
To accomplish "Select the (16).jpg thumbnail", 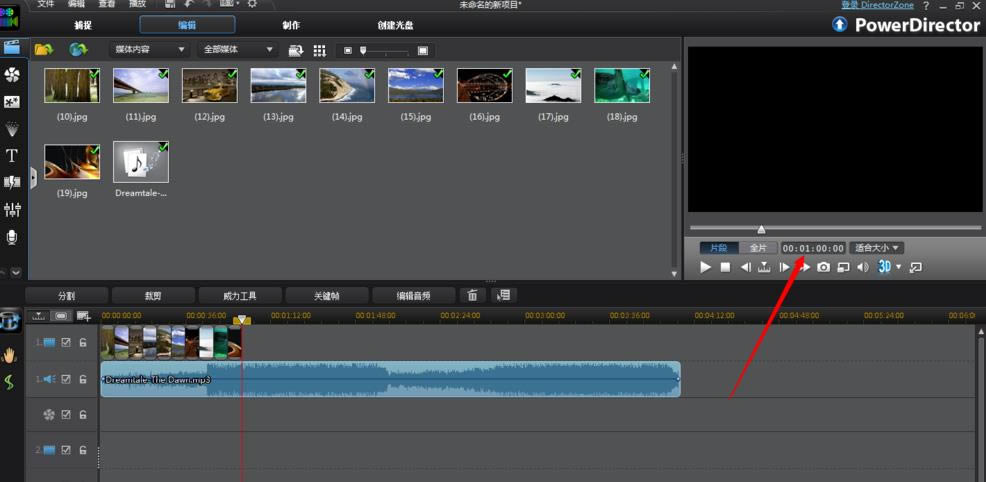I will 484,85.
